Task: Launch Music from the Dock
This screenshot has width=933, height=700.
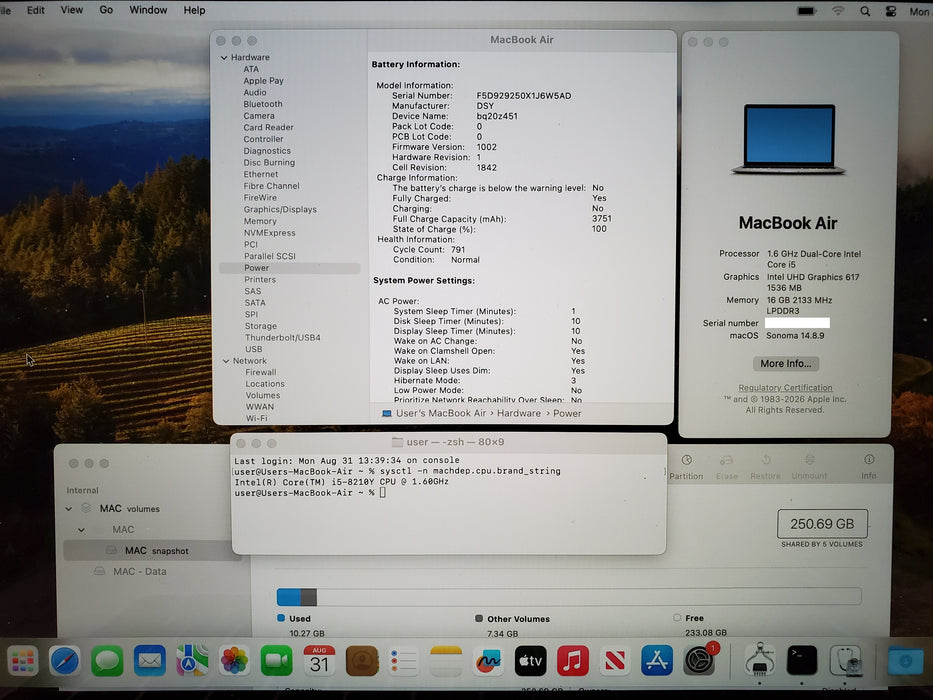Action: point(572,661)
